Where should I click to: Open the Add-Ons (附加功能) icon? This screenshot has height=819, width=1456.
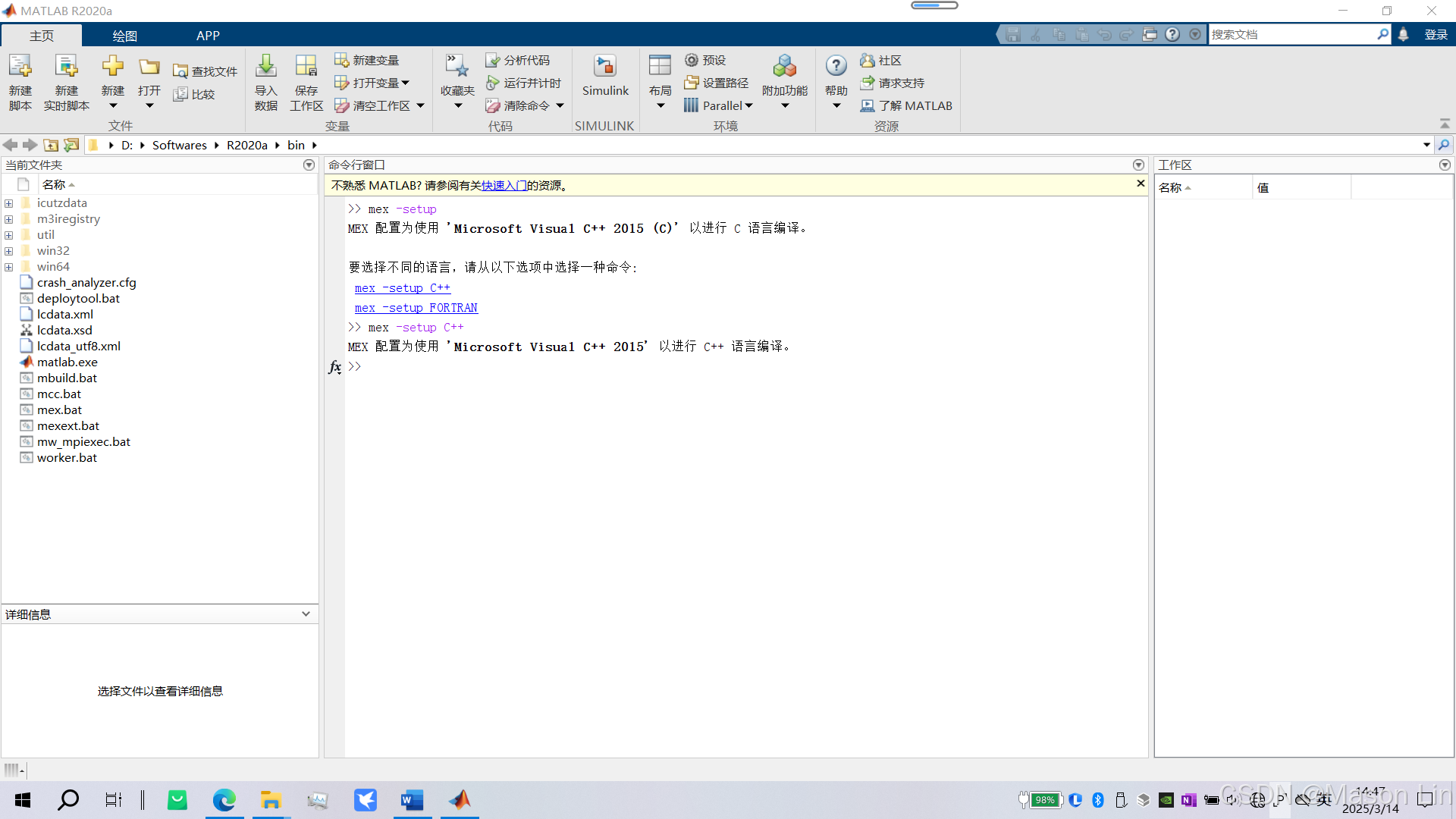pos(784,67)
